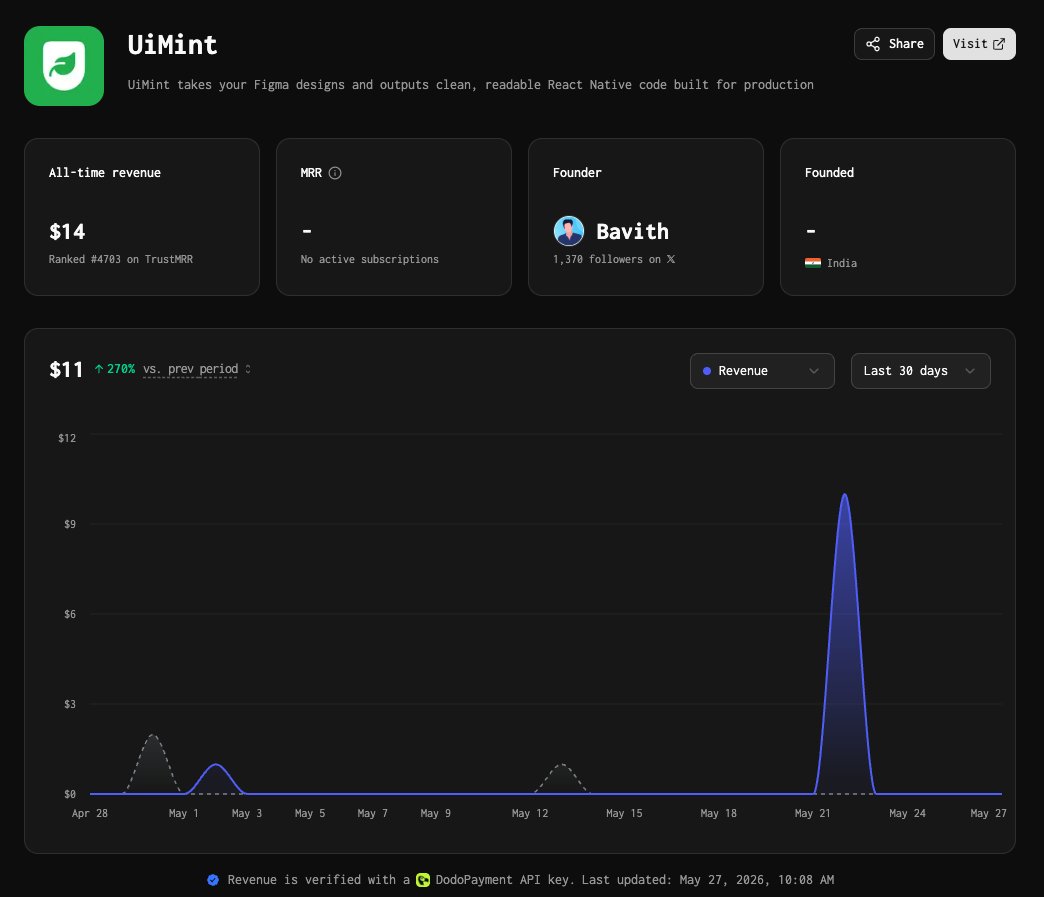Click the founder Bavith avatar
The image size is (1044, 897).
[x=569, y=231]
